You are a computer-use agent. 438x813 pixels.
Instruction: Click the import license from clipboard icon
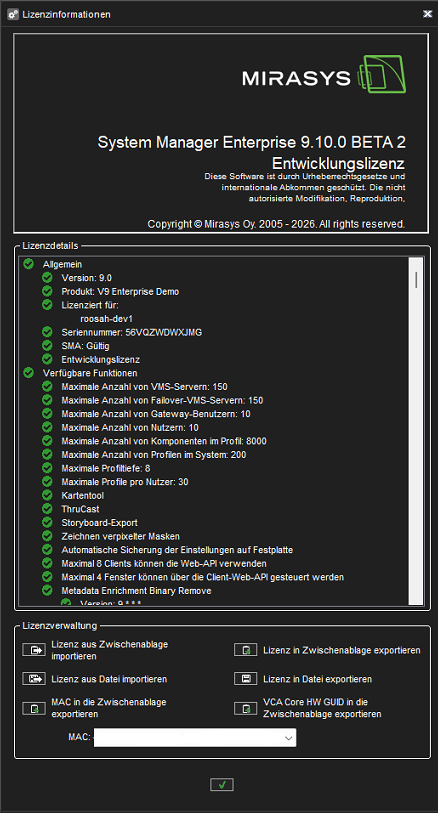click(x=34, y=650)
